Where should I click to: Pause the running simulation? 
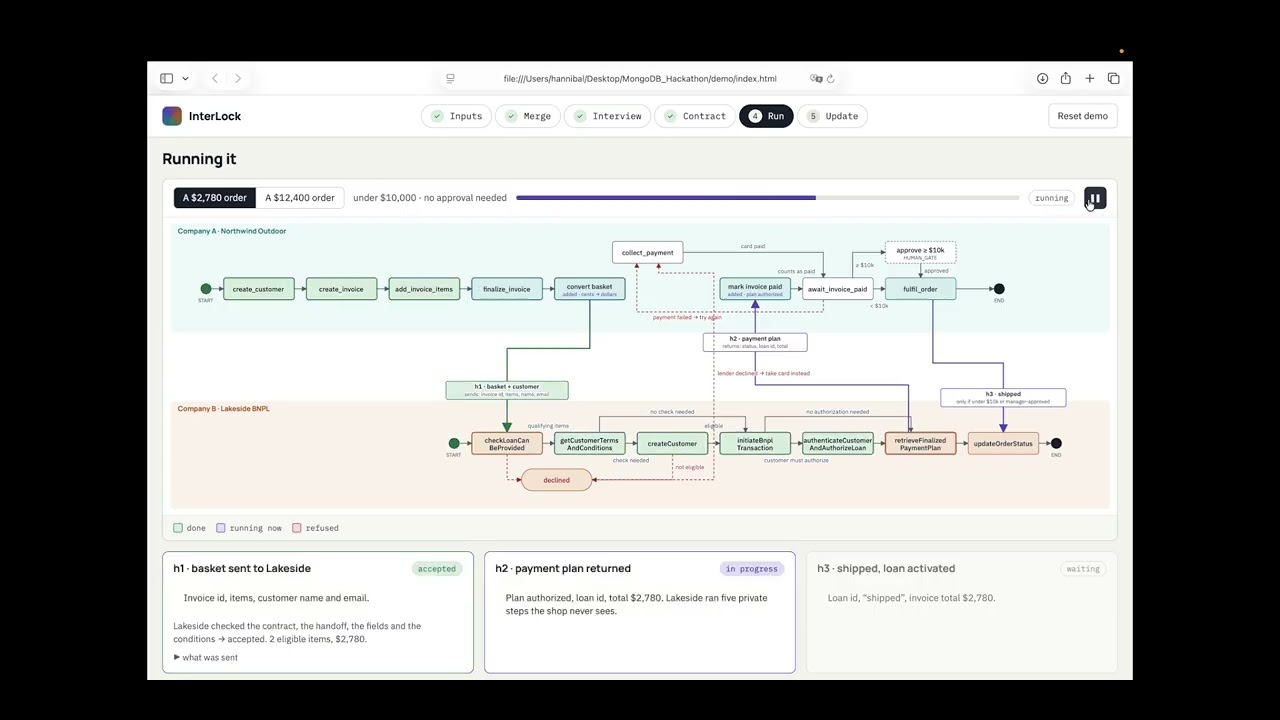point(1095,198)
